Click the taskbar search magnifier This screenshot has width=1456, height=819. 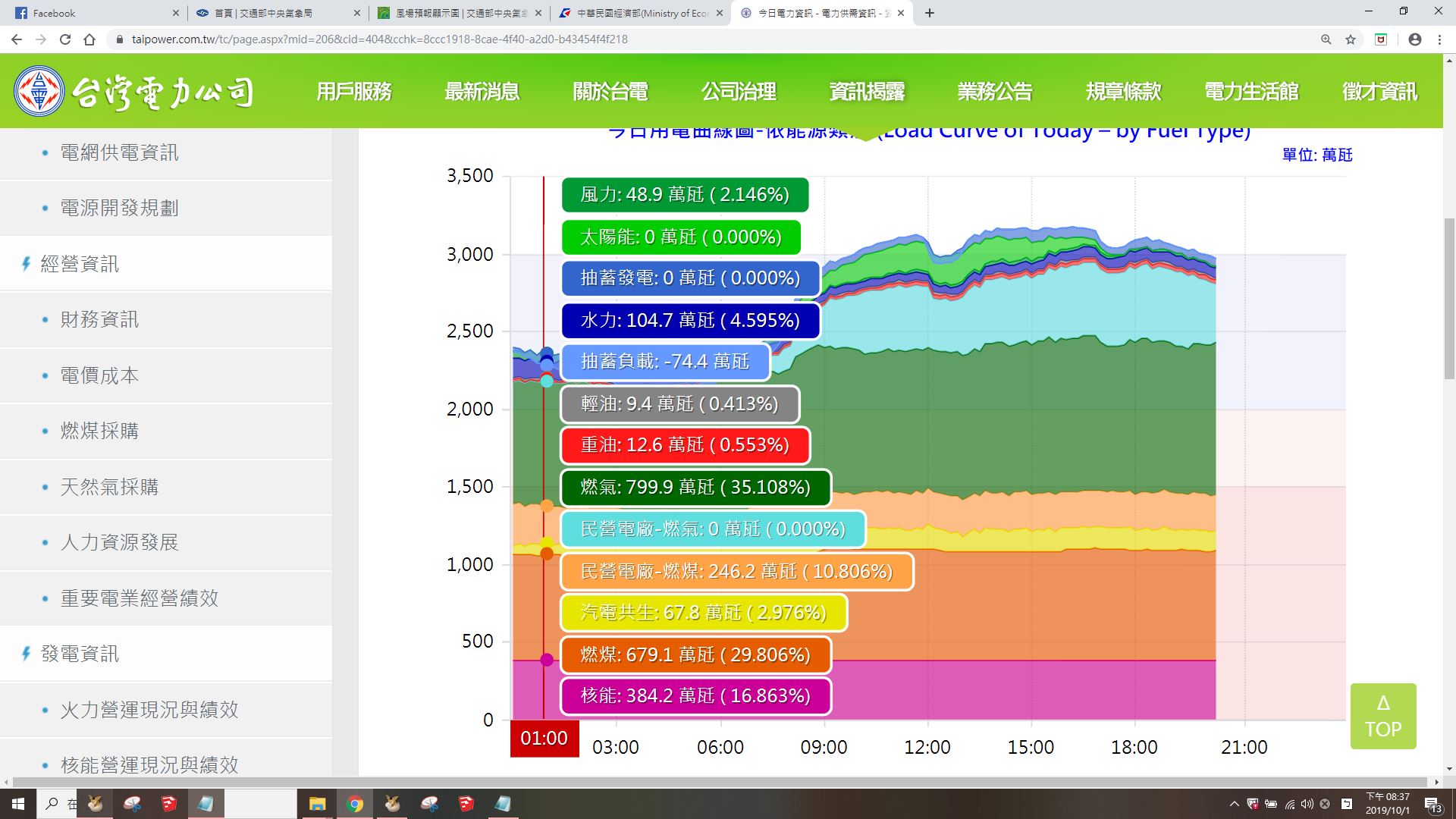[x=52, y=804]
